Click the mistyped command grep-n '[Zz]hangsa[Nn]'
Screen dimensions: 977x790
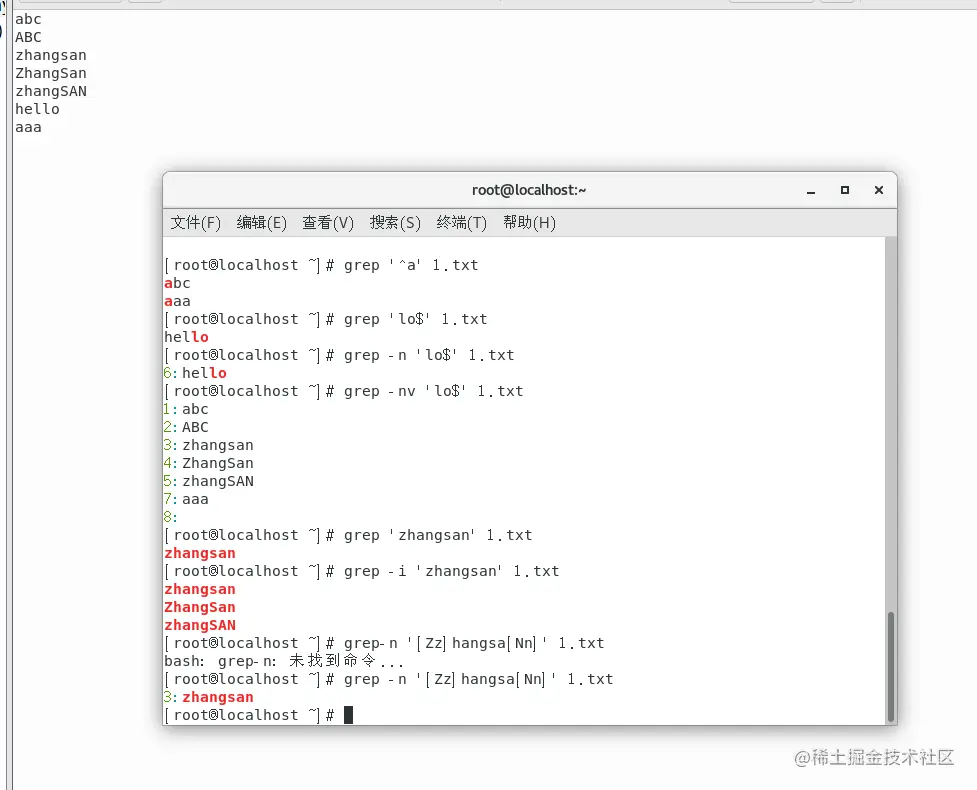tap(474, 643)
